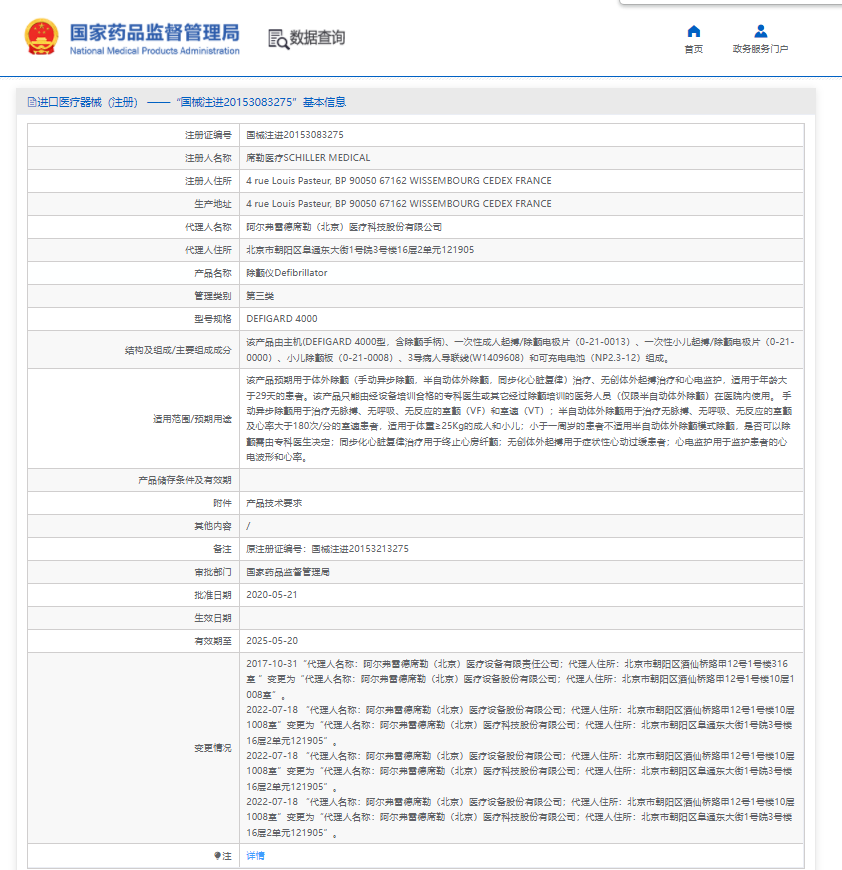Click the 型号规格 row label
Screen dimensions: 842x870
[212, 319]
